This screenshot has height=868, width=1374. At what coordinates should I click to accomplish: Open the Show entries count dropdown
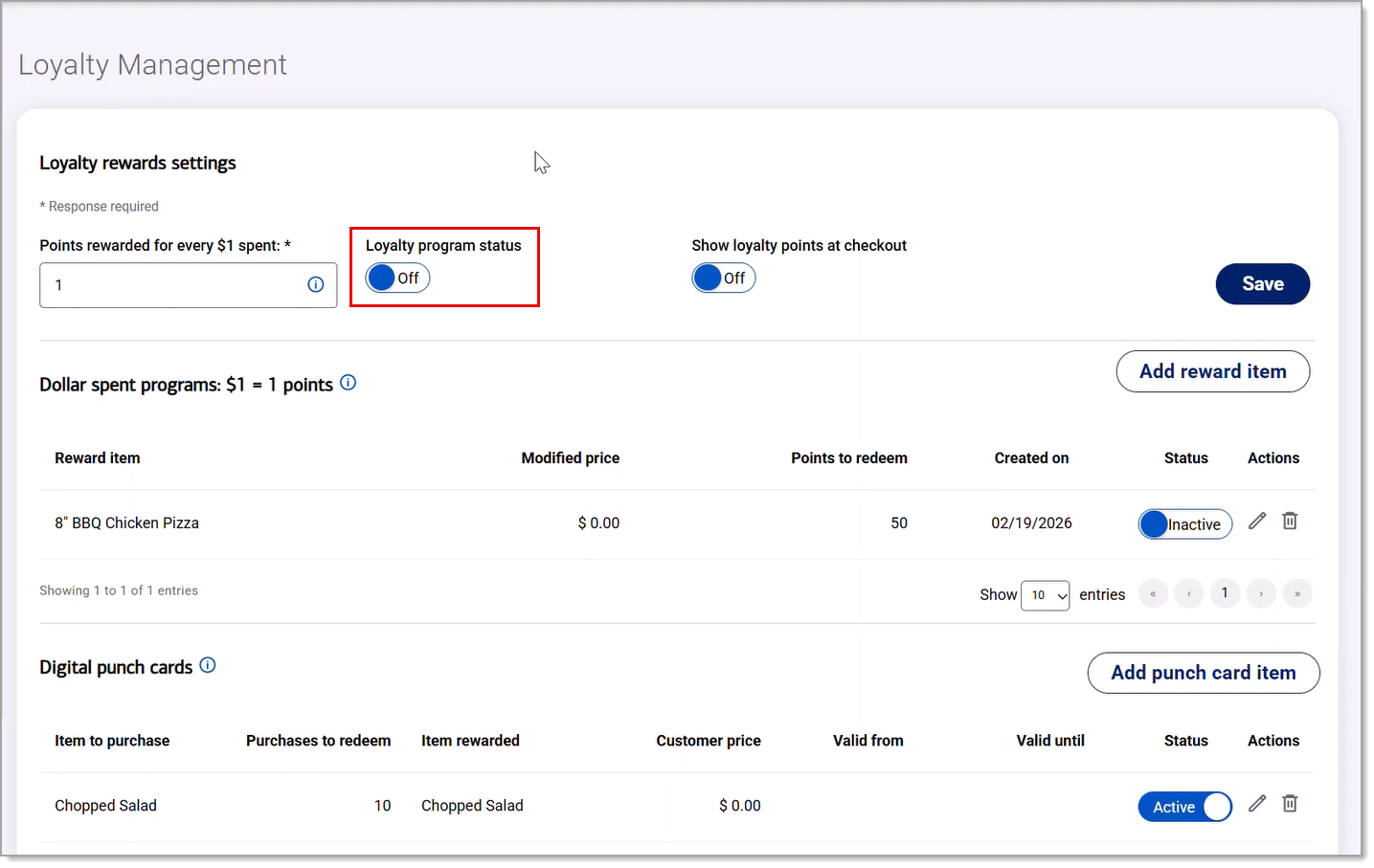point(1046,595)
